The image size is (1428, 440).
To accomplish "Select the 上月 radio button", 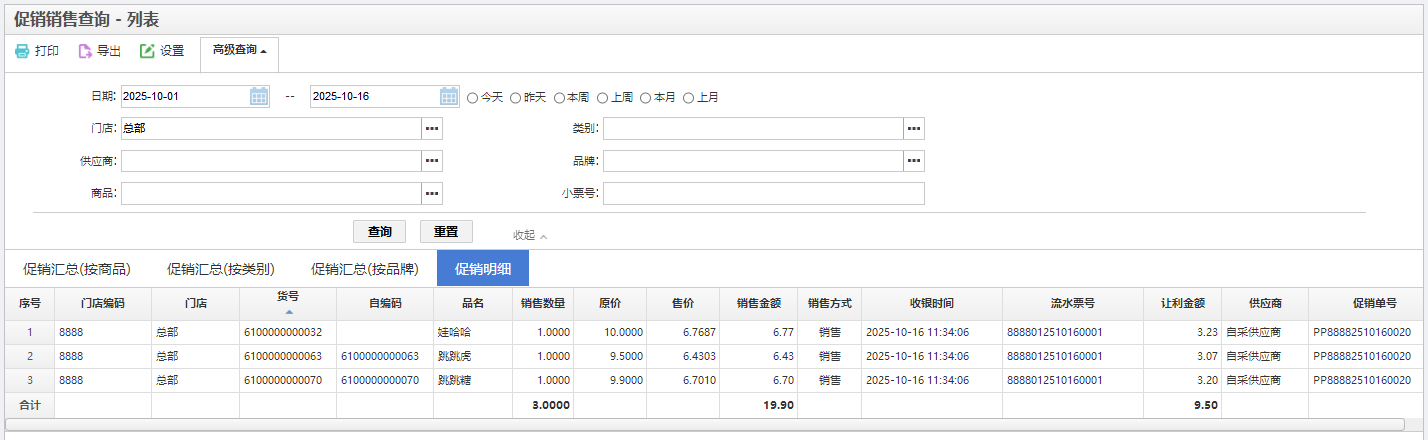I will click(x=688, y=98).
